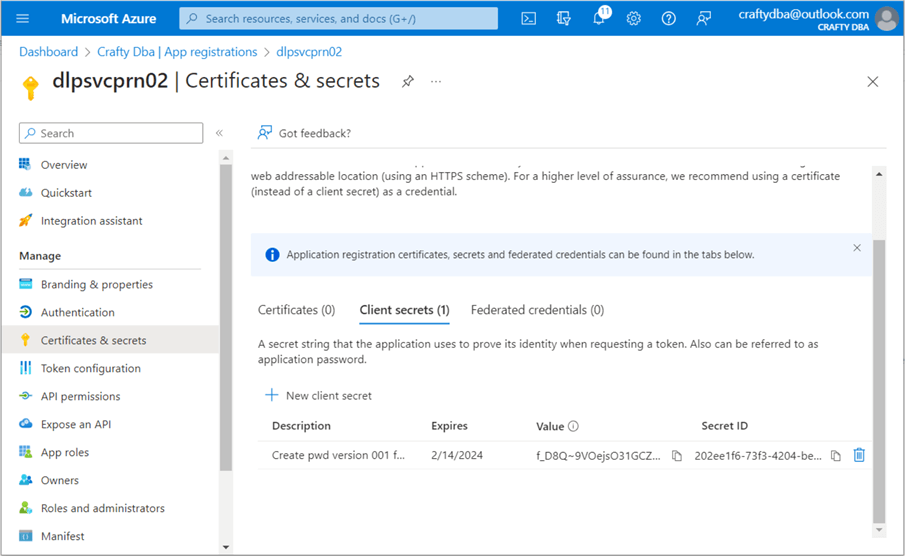The width and height of the screenshot is (905, 556).
Task: Go to Dashboard breadcrumb link
Action: [x=48, y=52]
